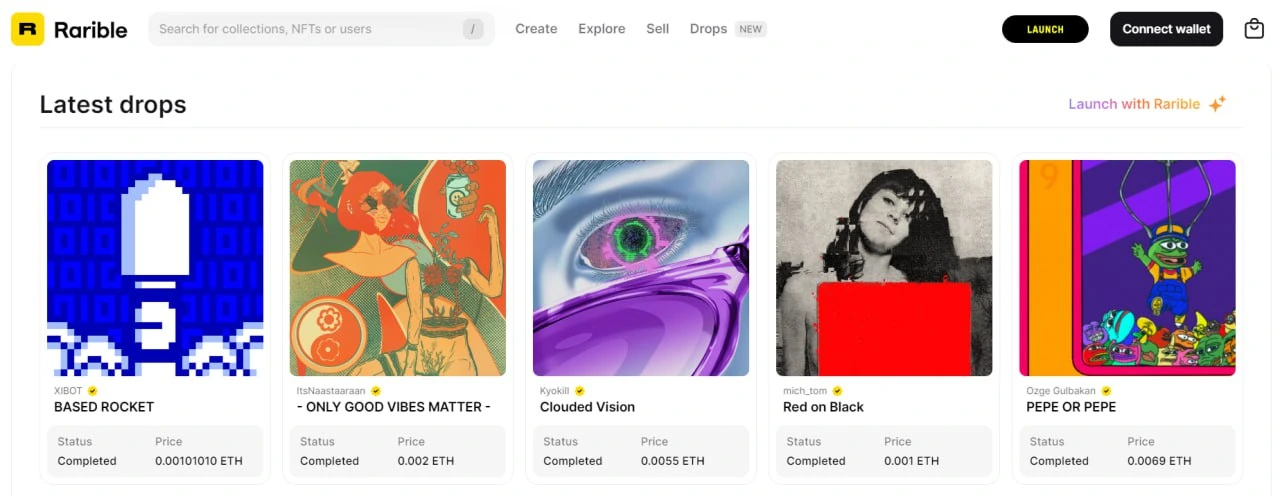Open the Create menu item
The width and height of the screenshot is (1280, 496).
(x=536, y=29)
